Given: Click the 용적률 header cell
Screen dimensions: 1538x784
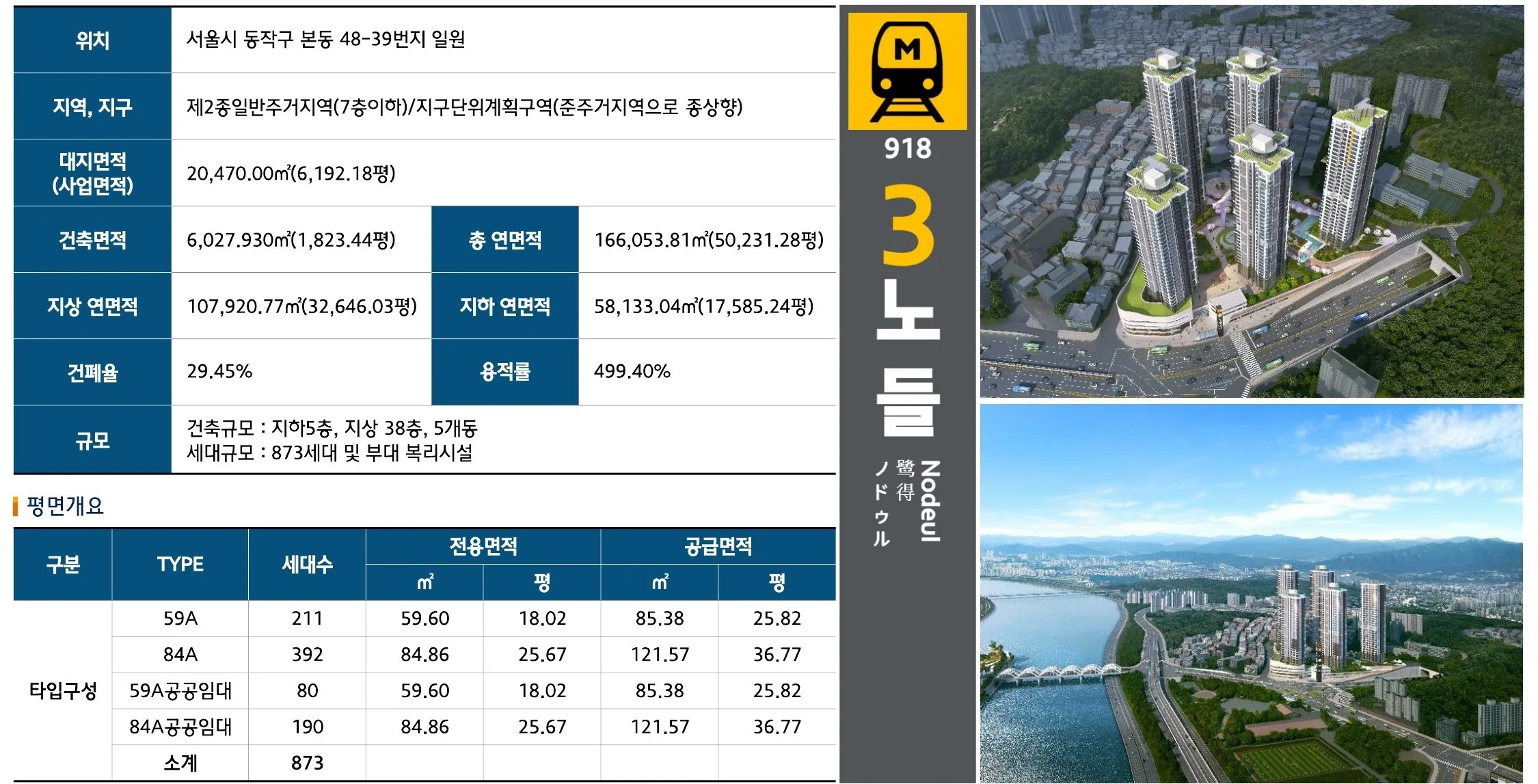Looking at the screenshot, I should [x=505, y=373].
